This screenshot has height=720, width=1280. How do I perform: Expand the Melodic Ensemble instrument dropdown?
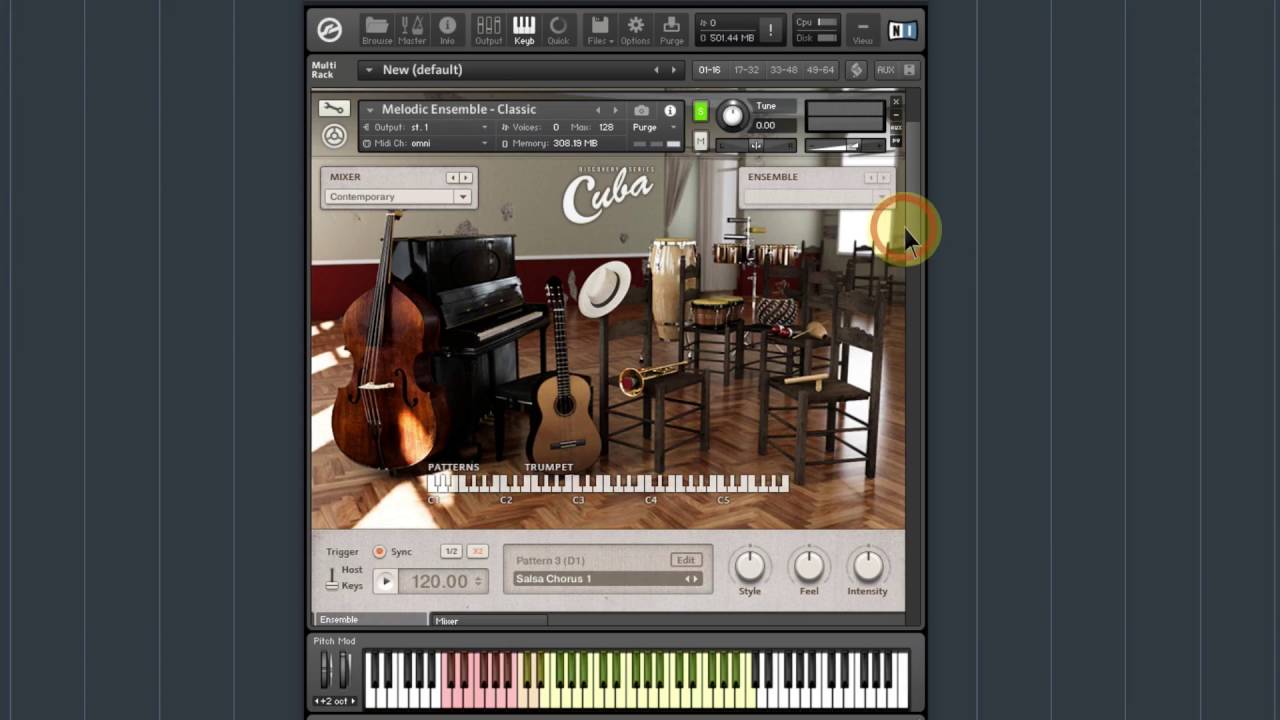click(370, 110)
